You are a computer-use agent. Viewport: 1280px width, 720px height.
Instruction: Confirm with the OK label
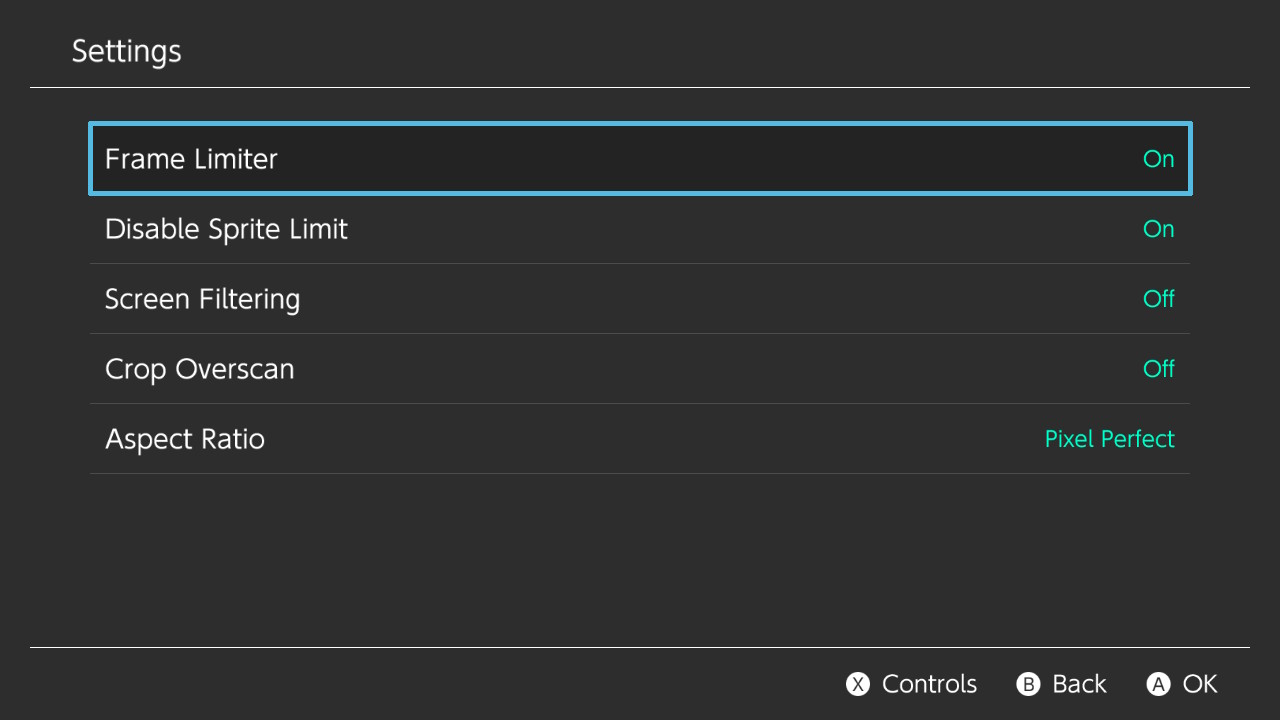[x=1200, y=684]
